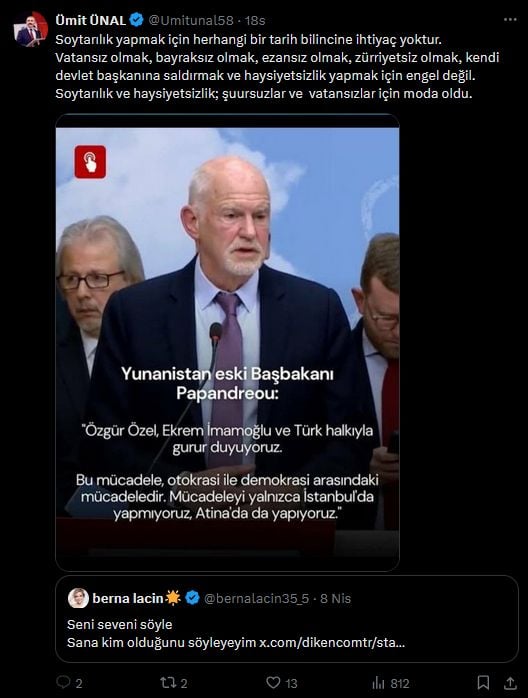
Task: Click the red tap-hand logo on video
Action: click(x=90, y=162)
